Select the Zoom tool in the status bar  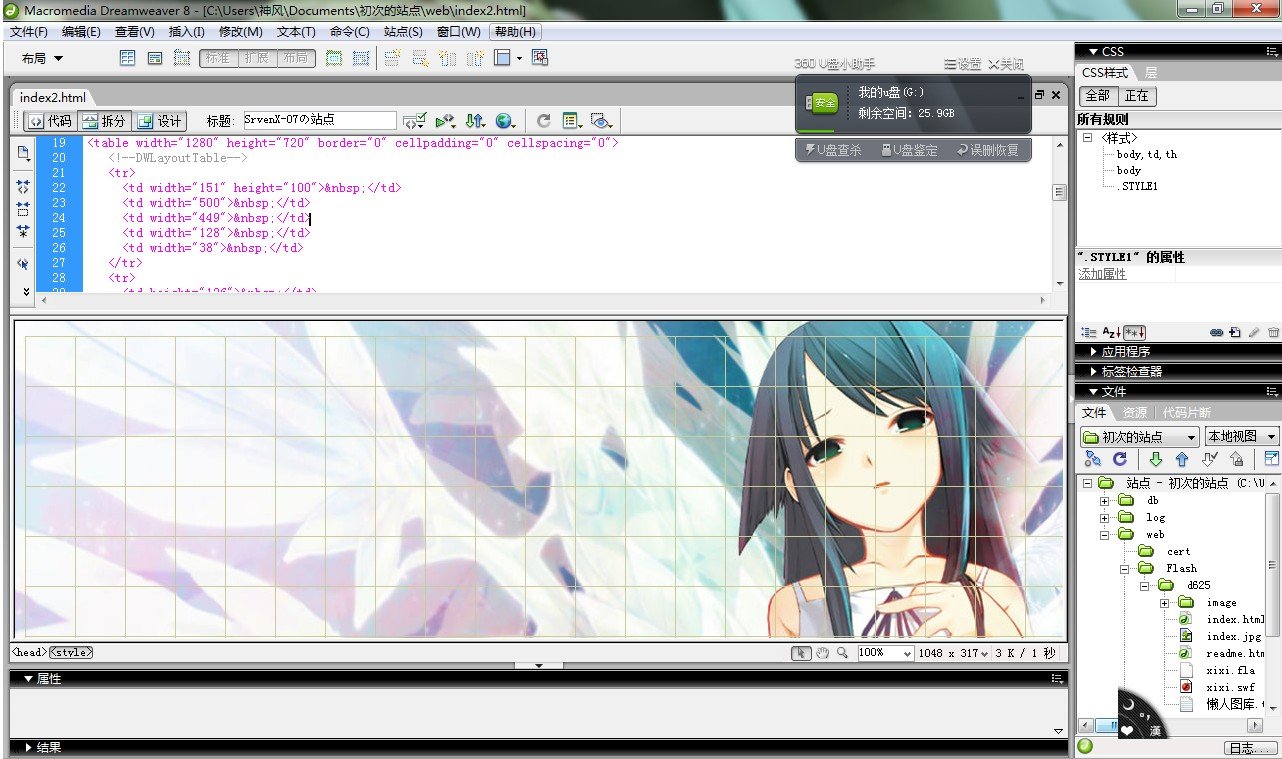(842, 652)
